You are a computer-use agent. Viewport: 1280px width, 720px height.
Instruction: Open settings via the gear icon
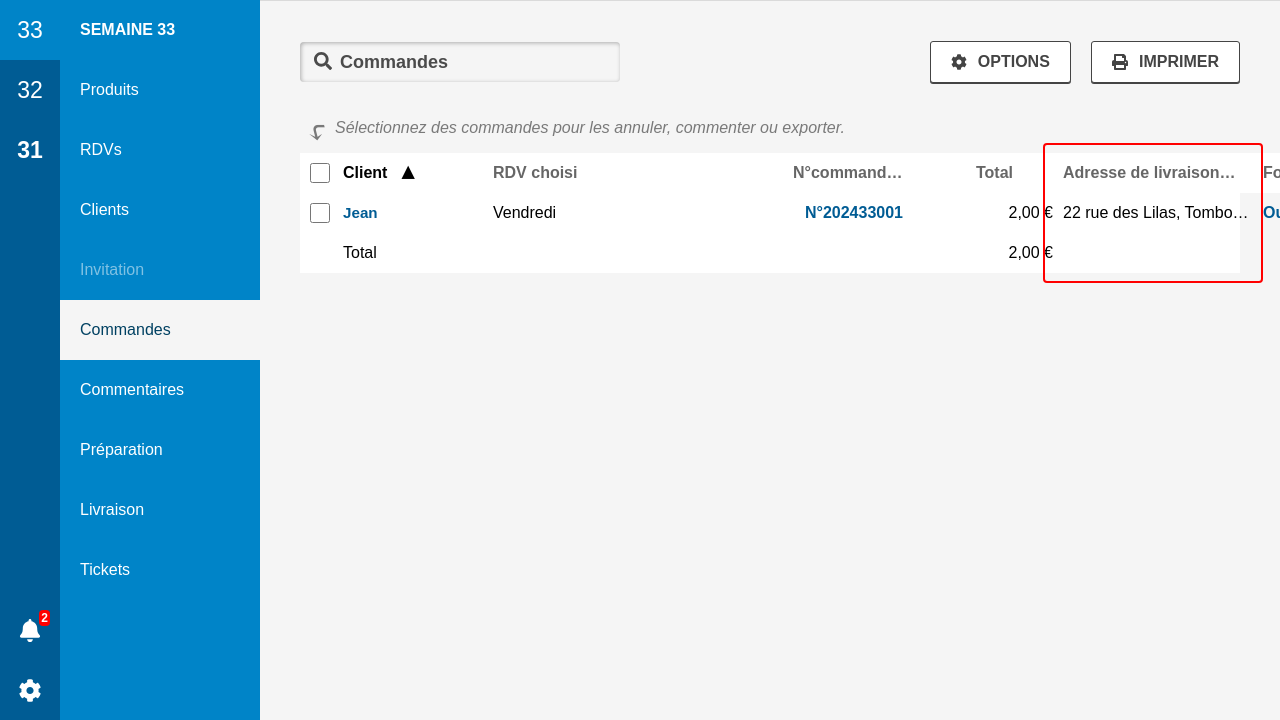coord(30,690)
